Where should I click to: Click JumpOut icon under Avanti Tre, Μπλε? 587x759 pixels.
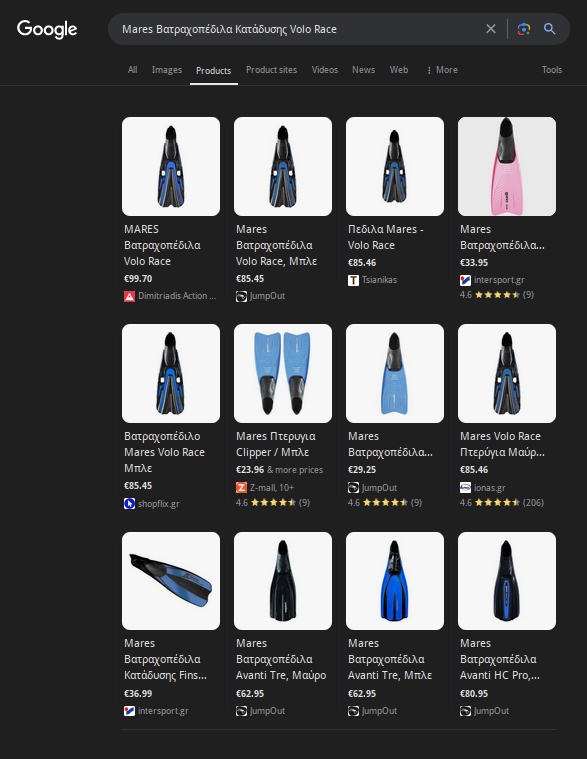click(x=353, y=711)
